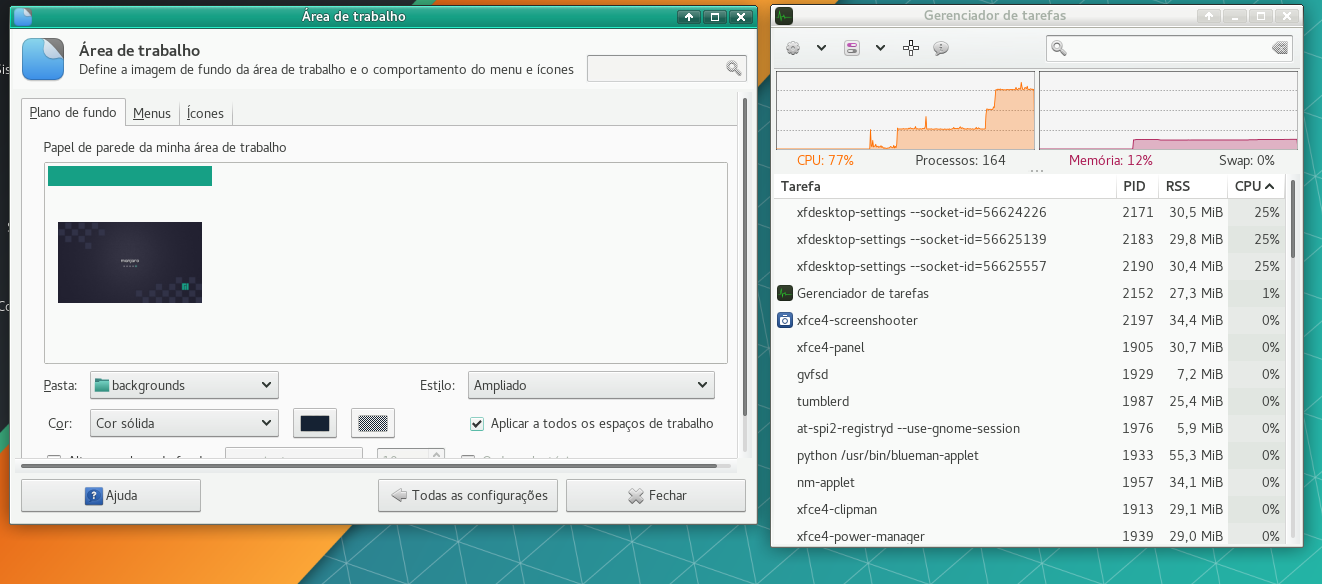Clear the task manager search field
Image resolution: width=1322 pixels, height=584 pixels.
click(x=1279, y=48)
